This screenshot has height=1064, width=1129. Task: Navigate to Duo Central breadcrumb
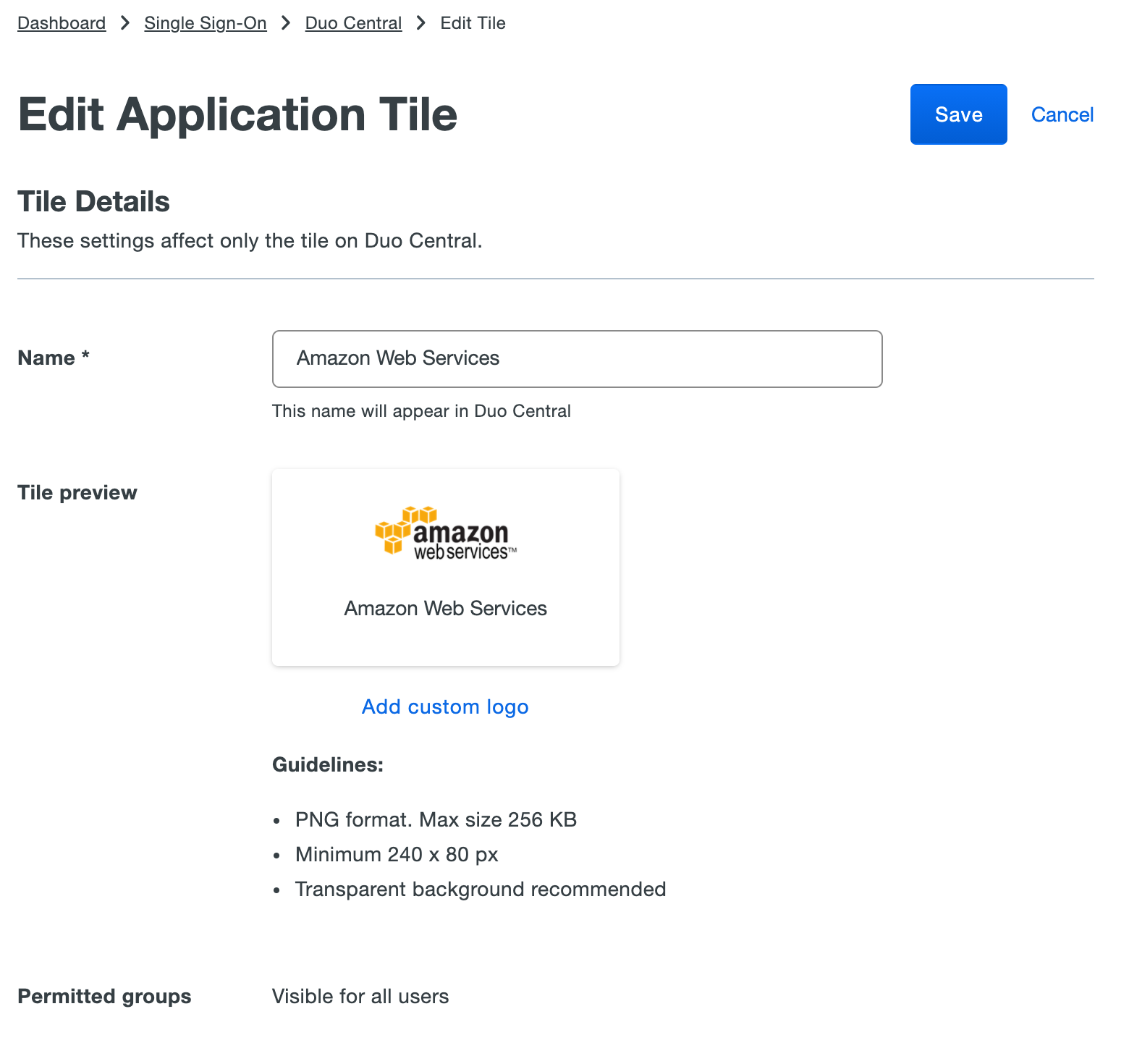(x=353, y=23)
